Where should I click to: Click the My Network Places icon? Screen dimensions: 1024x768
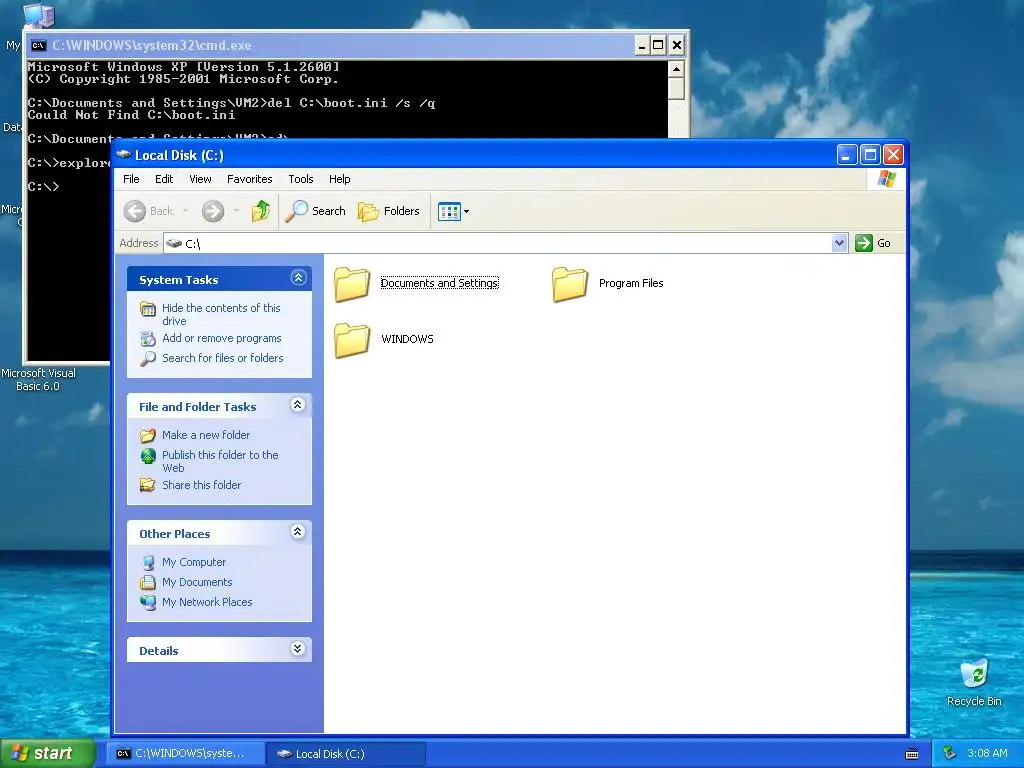[x=148, y=602]
